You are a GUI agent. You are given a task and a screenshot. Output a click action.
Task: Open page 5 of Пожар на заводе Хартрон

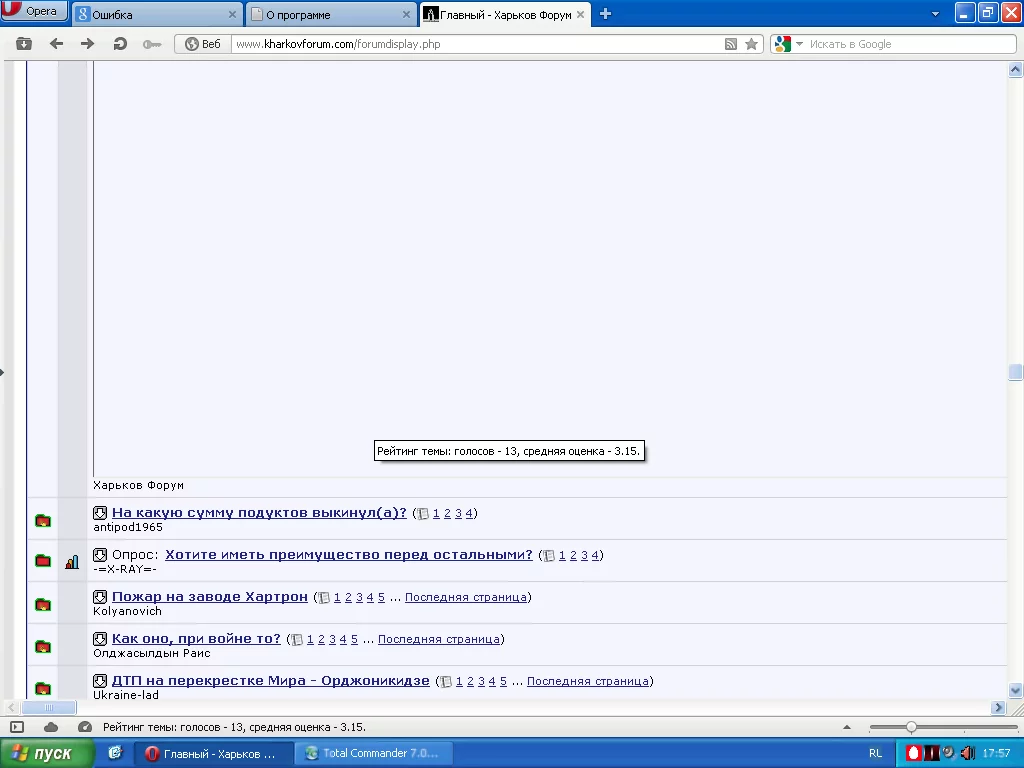381,597
